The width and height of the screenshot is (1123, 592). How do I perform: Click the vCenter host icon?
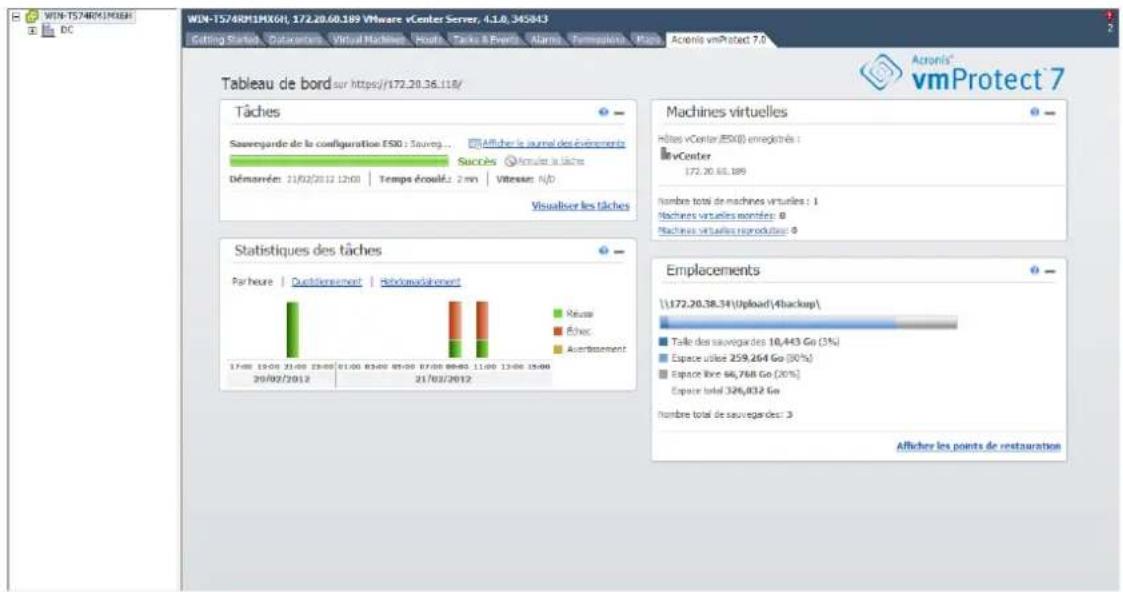click(665, 155)
